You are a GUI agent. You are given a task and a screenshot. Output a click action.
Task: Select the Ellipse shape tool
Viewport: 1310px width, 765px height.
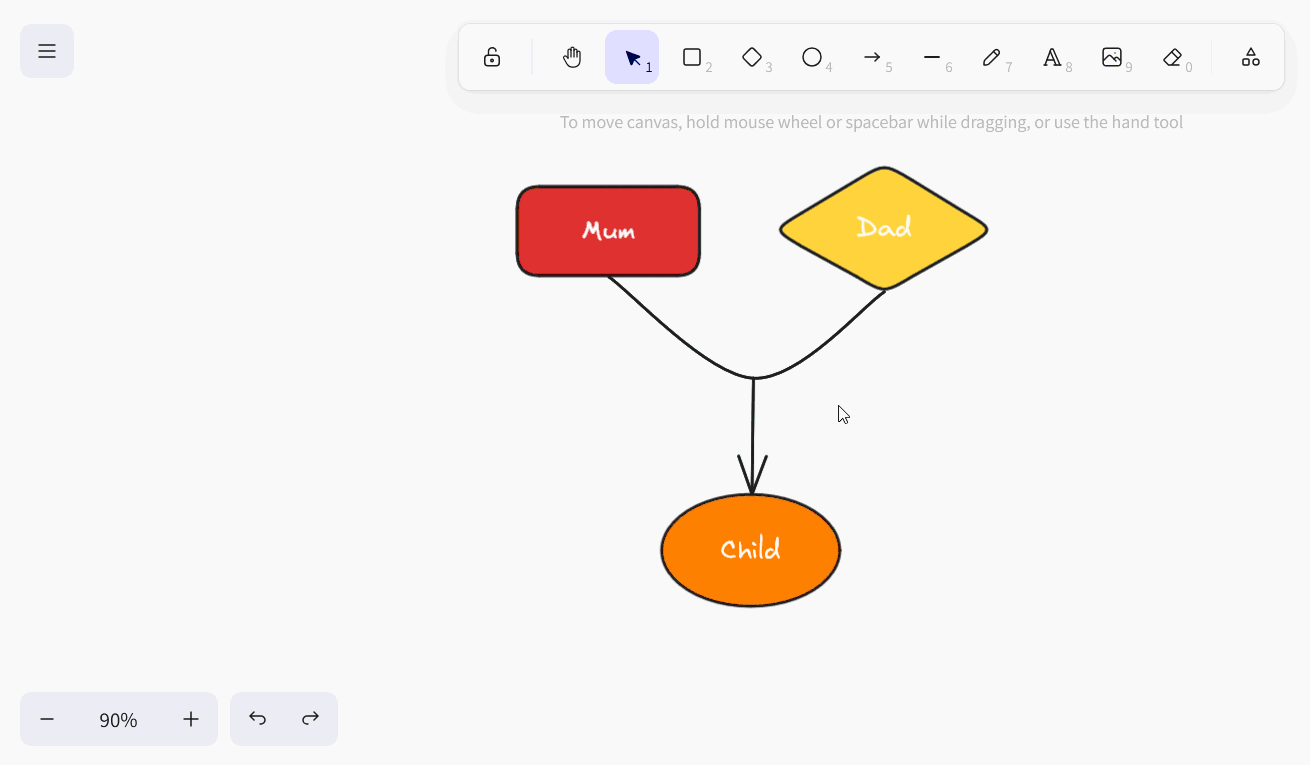tap(812, 57)
